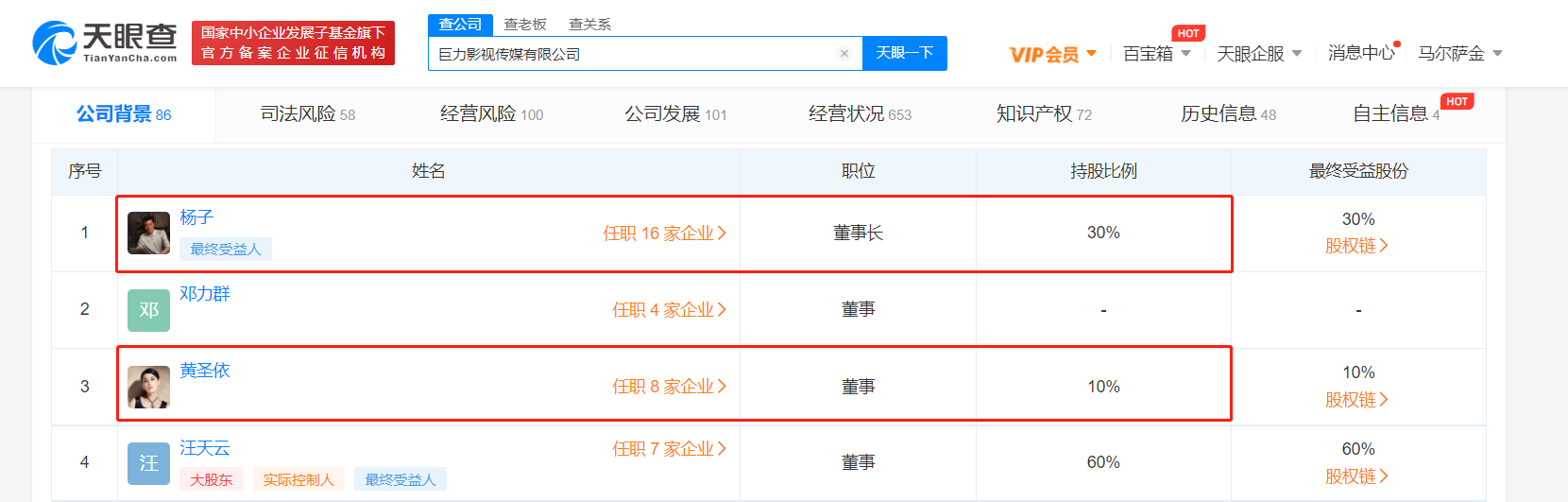Image resolution: width=1568 pixels, height=502 pixels.
Task: Open 股权链 for 汪天云's 60% share
Action: click(1357, 476)
